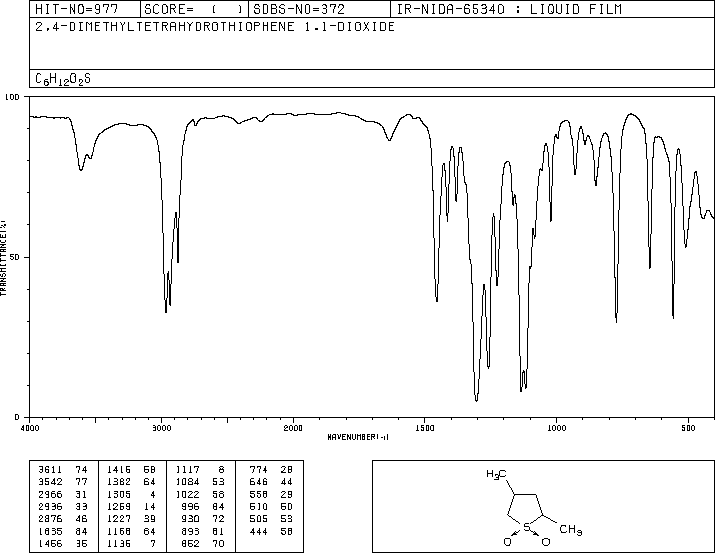Select the 3611 peak entry in the table
The width and height of the screenshot is (715, 553).
[63, 469]
